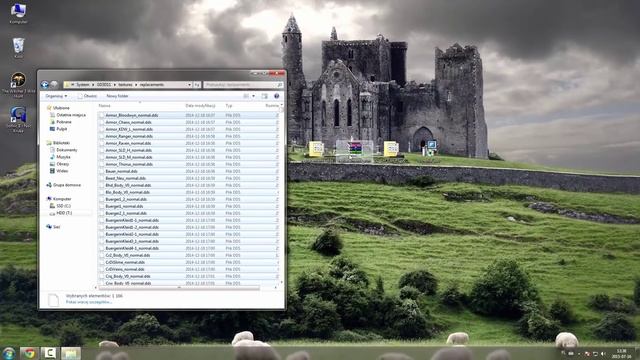Image resolution: width=640 pixels, height=360 pixels.
Task: Click the replacements breadcrumb segment
Action: (151, 84)
